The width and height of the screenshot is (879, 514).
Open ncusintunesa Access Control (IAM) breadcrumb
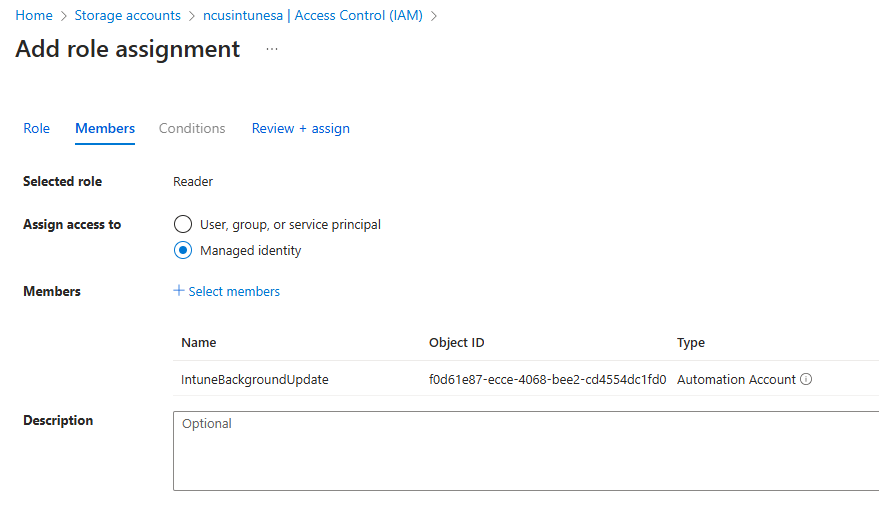tap(313, 15)
